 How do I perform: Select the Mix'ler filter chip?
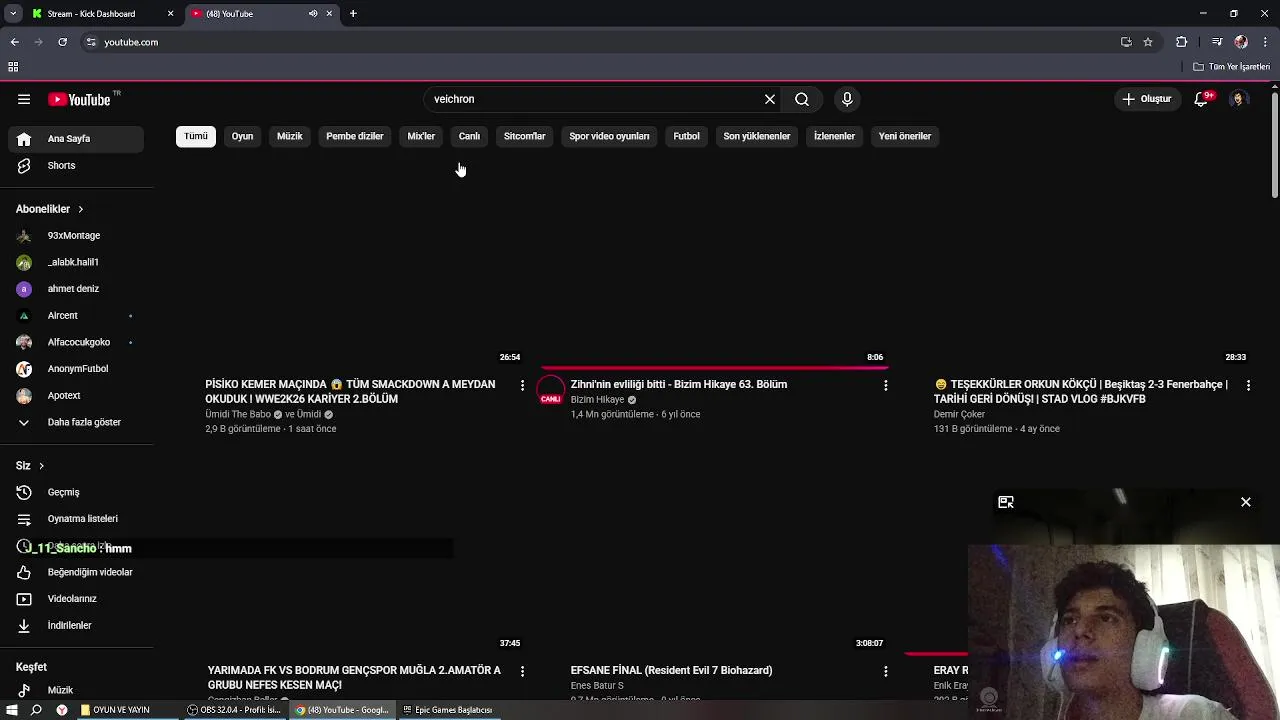(x=421, y=136)
